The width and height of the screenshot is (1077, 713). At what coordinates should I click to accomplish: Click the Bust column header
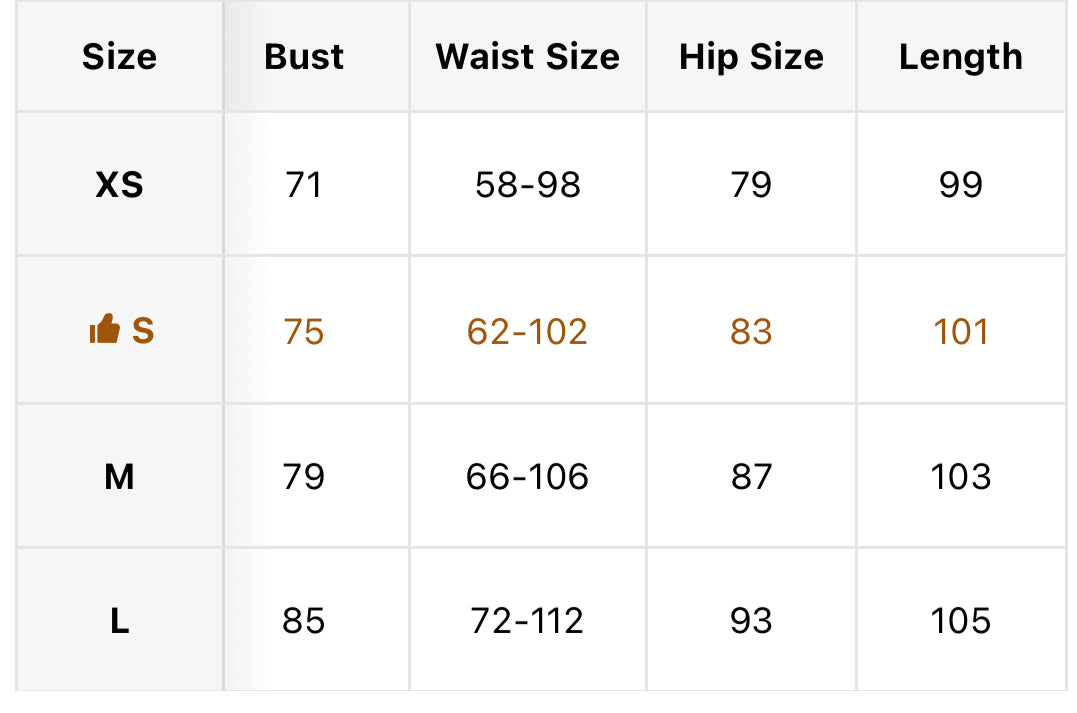304,56
